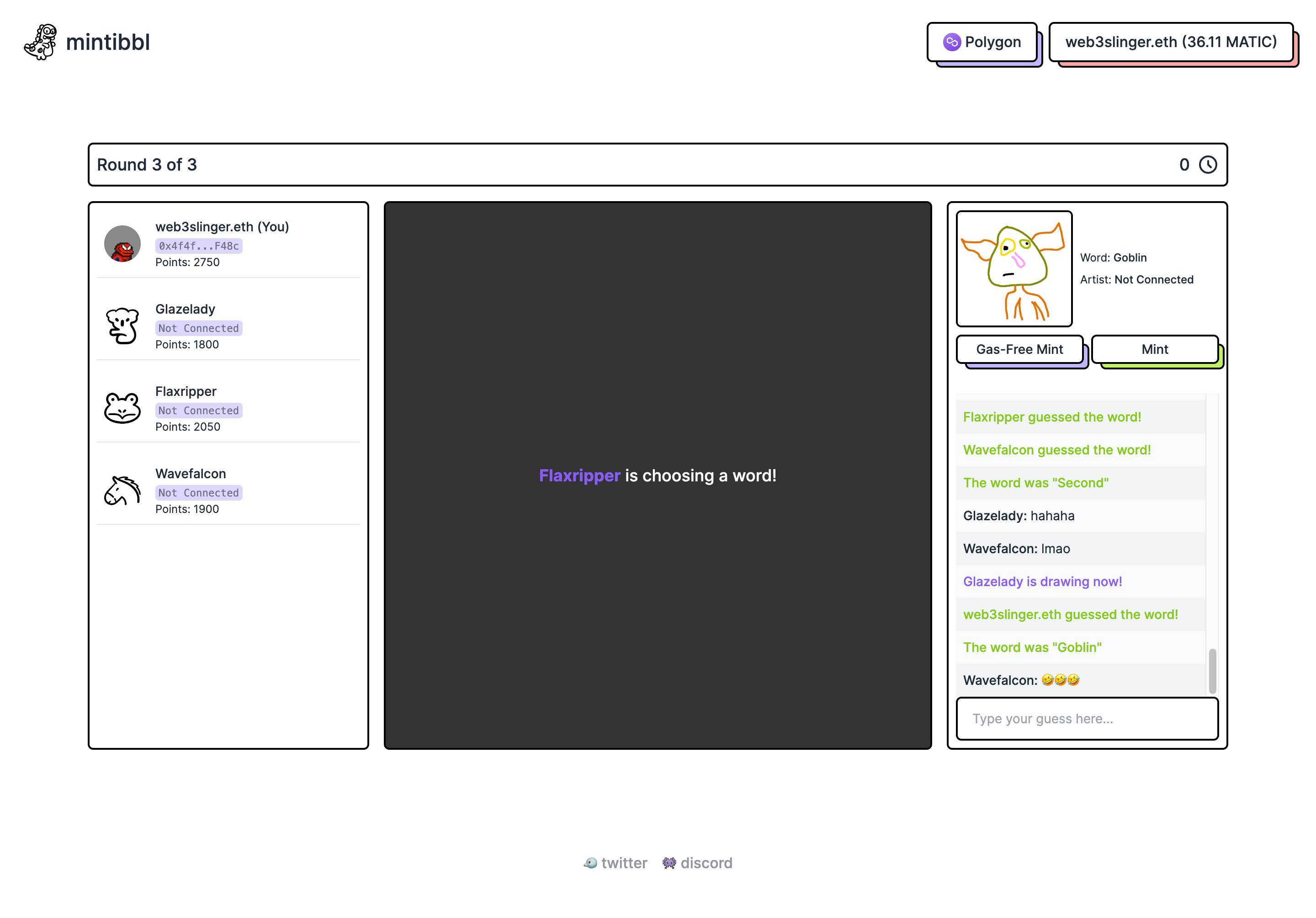Click Wavefalcon's horse avatar icon
The height and width of the screenshot is (918, 1316).
click(x=122, y=489)
